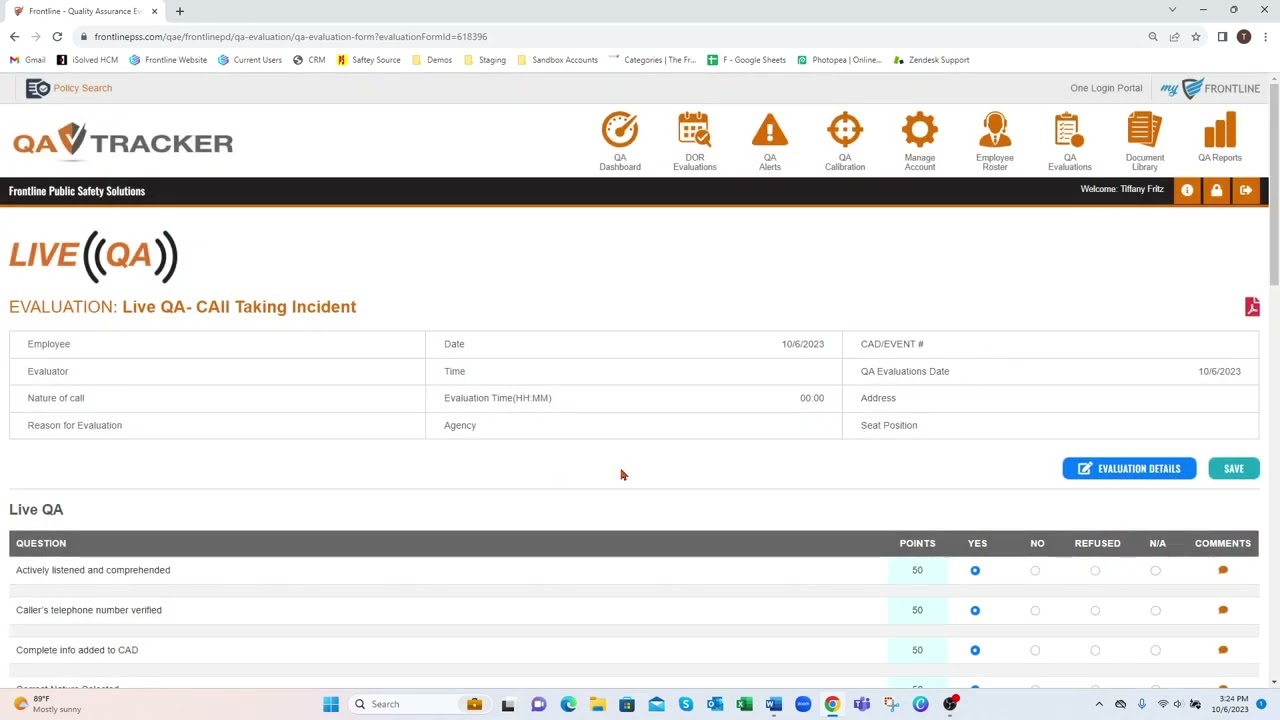Select N/A for Complete info added to CAD
This screenshot has width=1280, height=720.
click(x=1155, y=650)
